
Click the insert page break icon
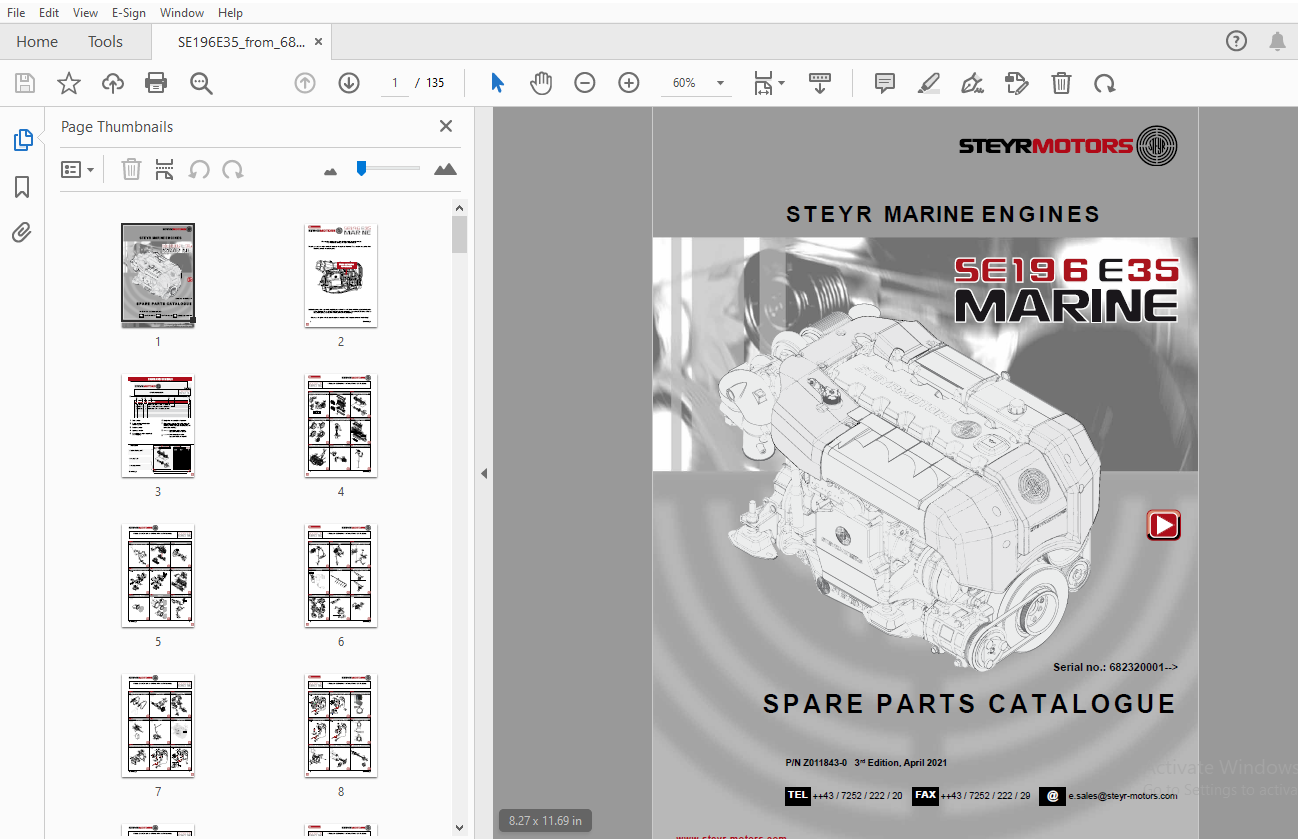click(x=165, y=170)
